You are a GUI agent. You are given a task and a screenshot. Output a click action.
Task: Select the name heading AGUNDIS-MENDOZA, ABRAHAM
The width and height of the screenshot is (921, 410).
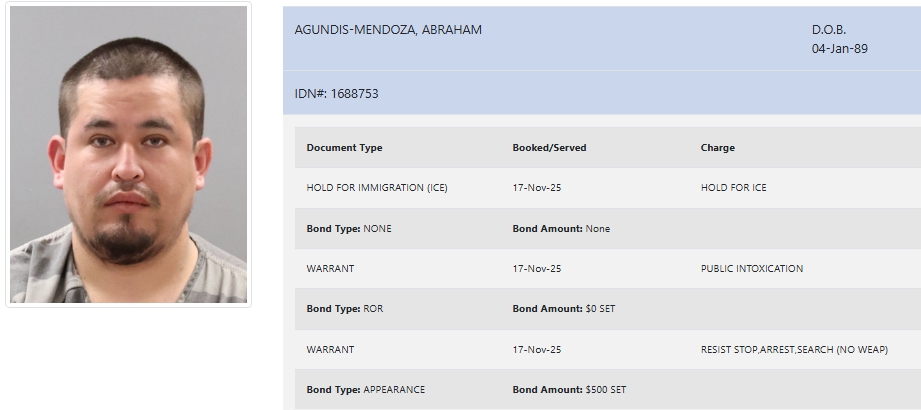point(388,30)
